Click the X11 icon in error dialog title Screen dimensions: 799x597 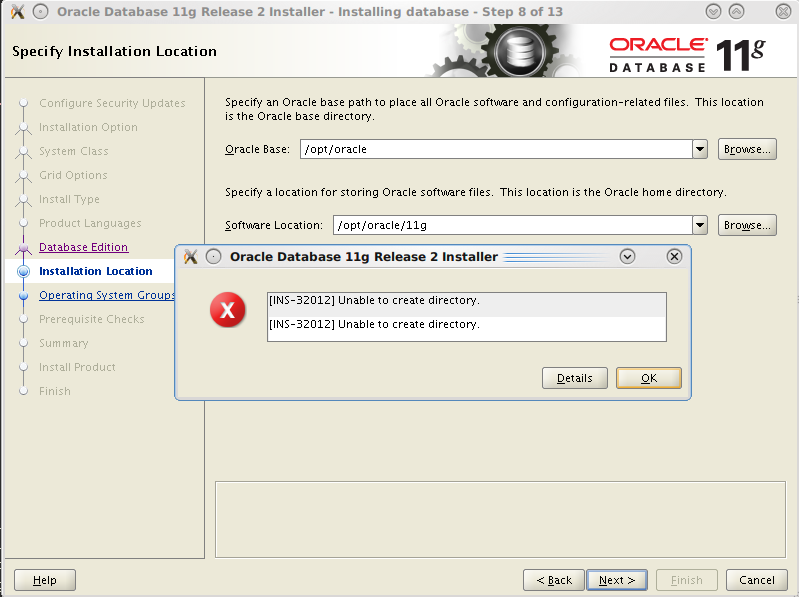(191, 256)
